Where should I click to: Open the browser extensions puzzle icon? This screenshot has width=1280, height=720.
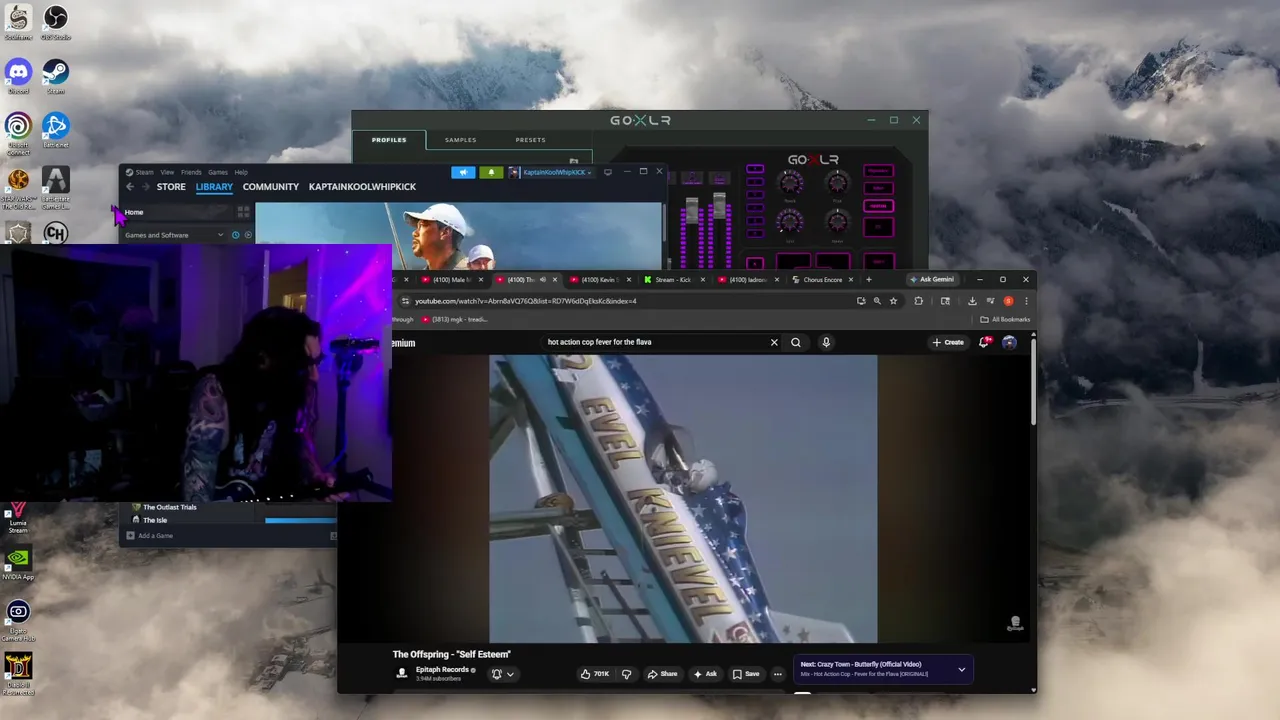918,301
